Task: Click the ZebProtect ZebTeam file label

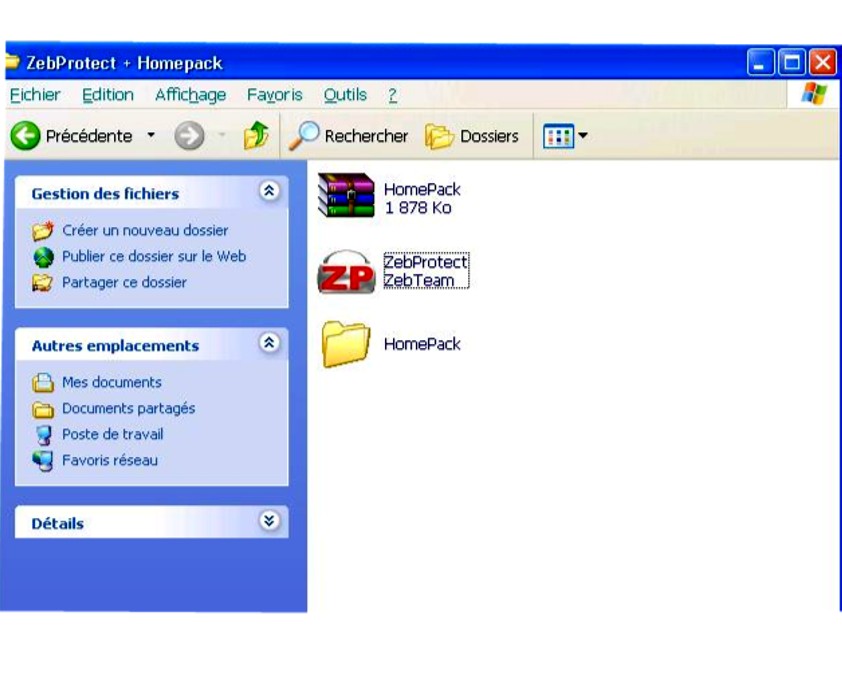Action: 426,271
